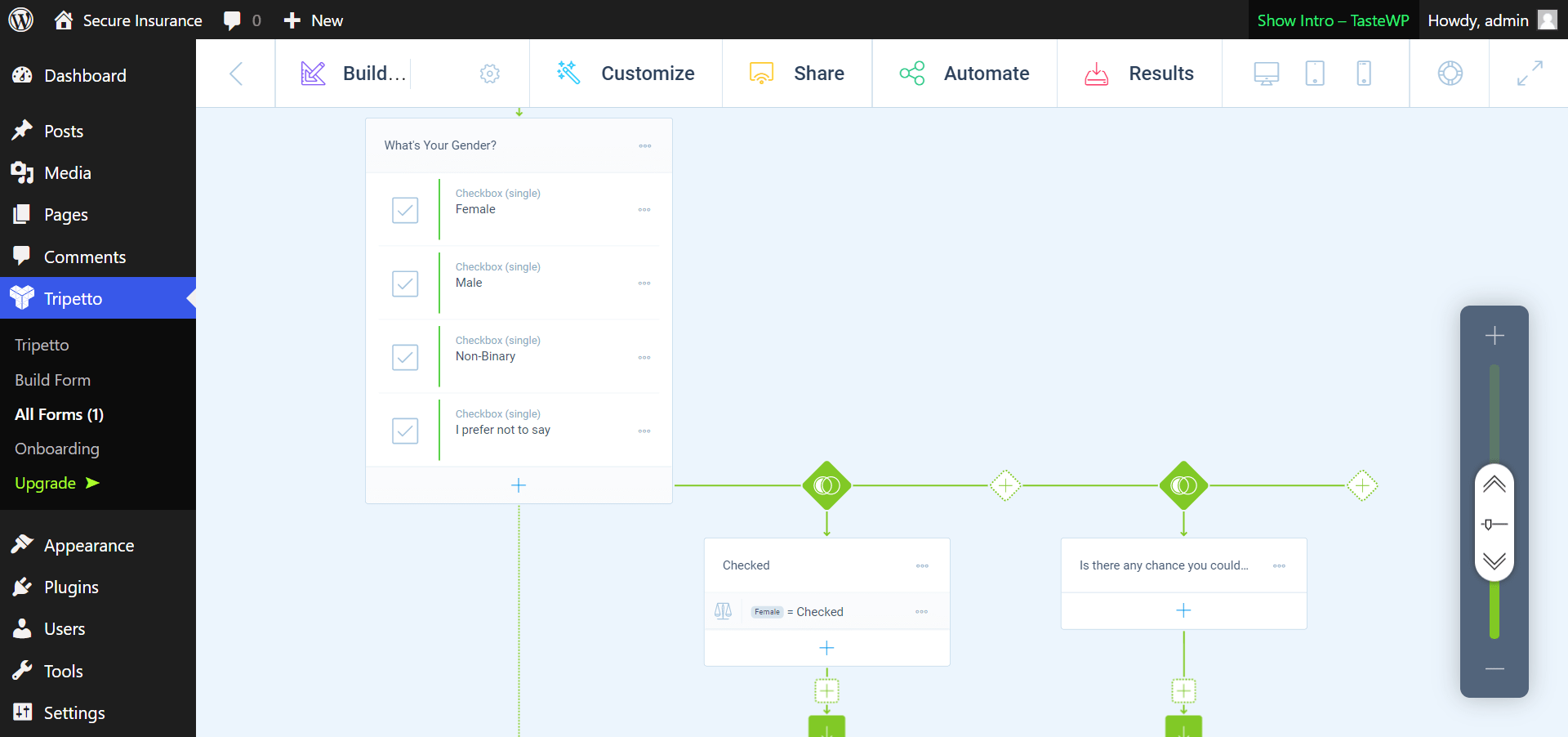Open the Share tab

pyautogui.click(x=797, y=74)
